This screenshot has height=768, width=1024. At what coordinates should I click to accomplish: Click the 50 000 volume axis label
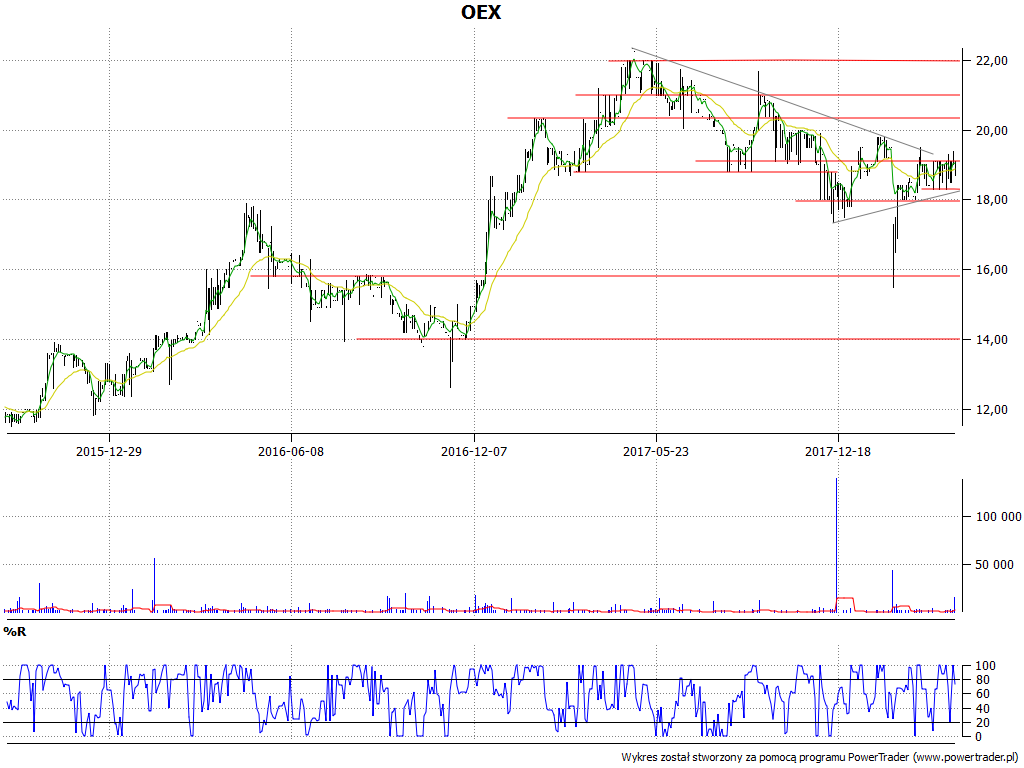(995, 565)
